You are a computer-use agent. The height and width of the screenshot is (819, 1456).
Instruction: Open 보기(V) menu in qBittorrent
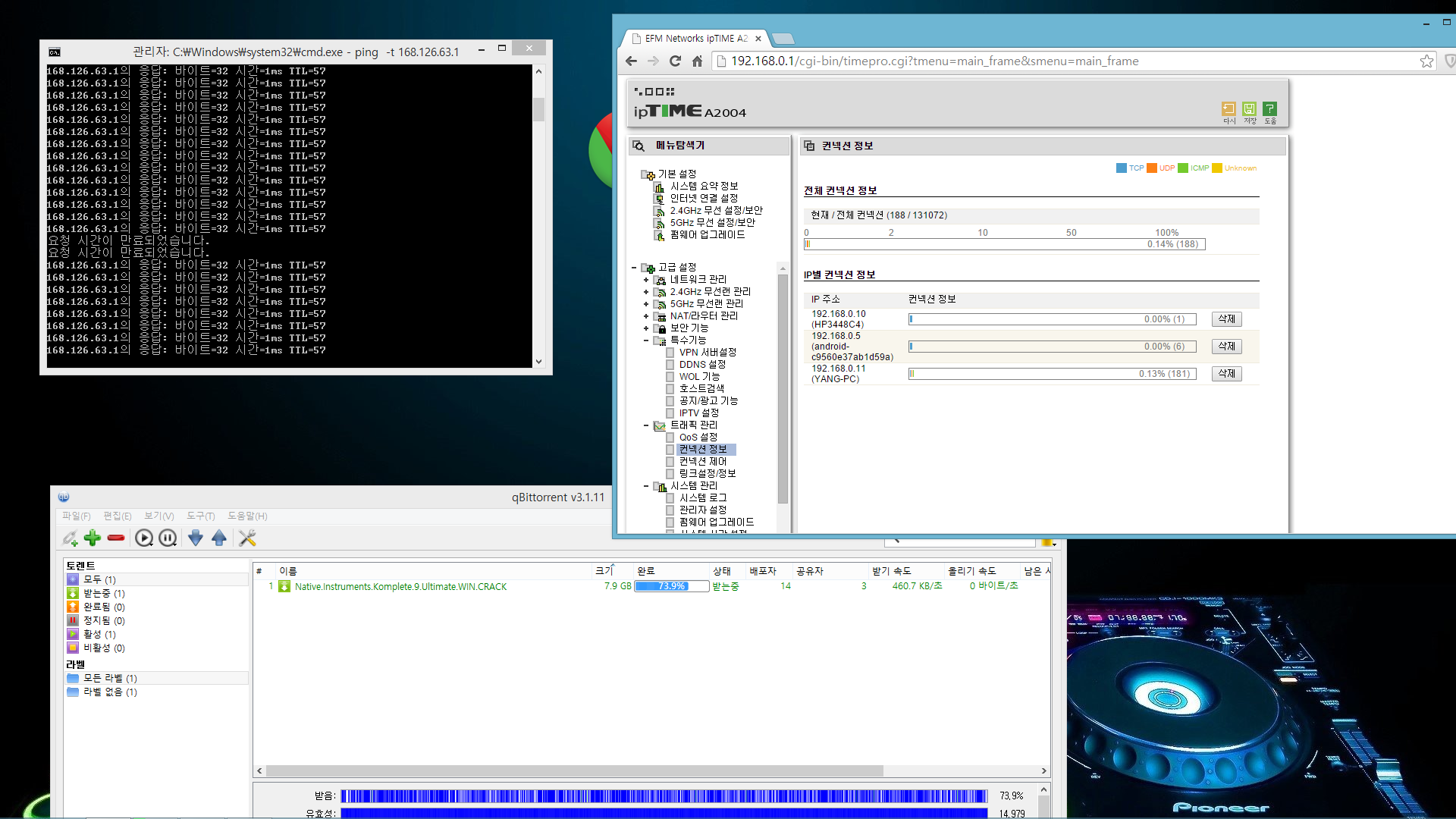coord(159,516)
